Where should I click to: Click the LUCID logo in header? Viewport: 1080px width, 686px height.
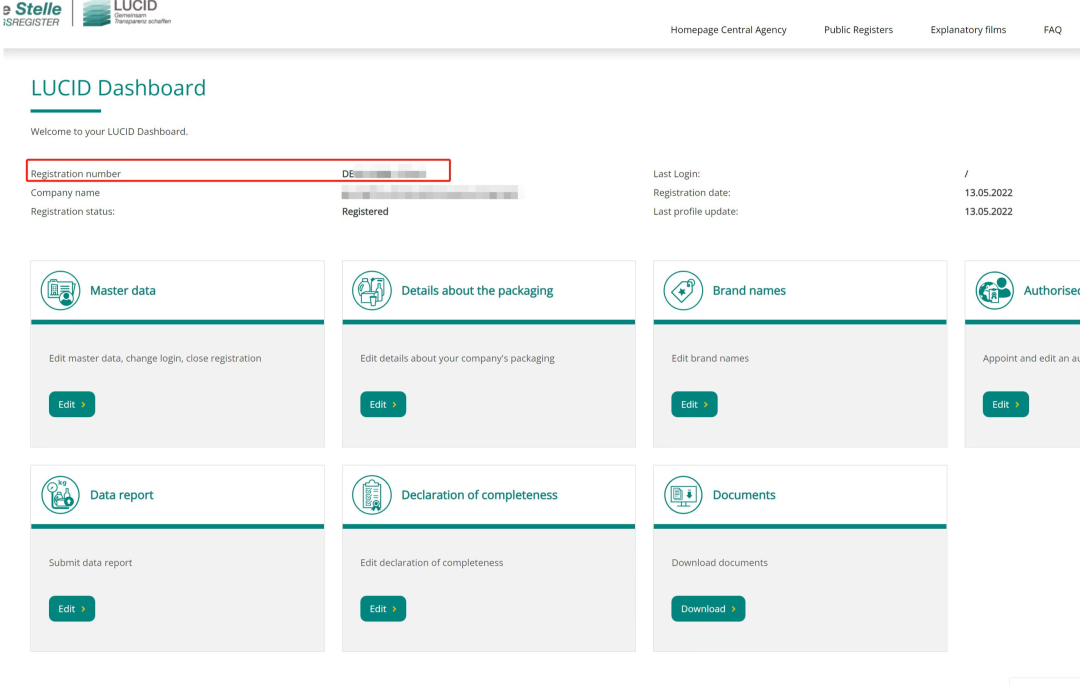click(127, 13)
